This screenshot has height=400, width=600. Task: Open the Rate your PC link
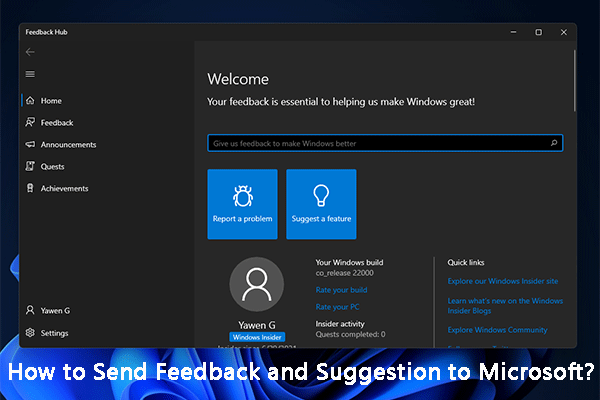coord(338,307)
